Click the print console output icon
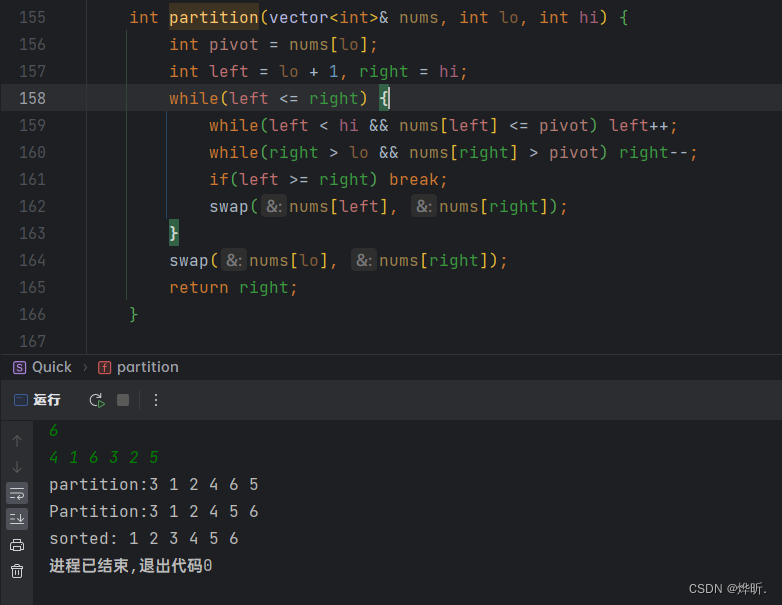Screen dimensions: 782x605 (17, 545)
